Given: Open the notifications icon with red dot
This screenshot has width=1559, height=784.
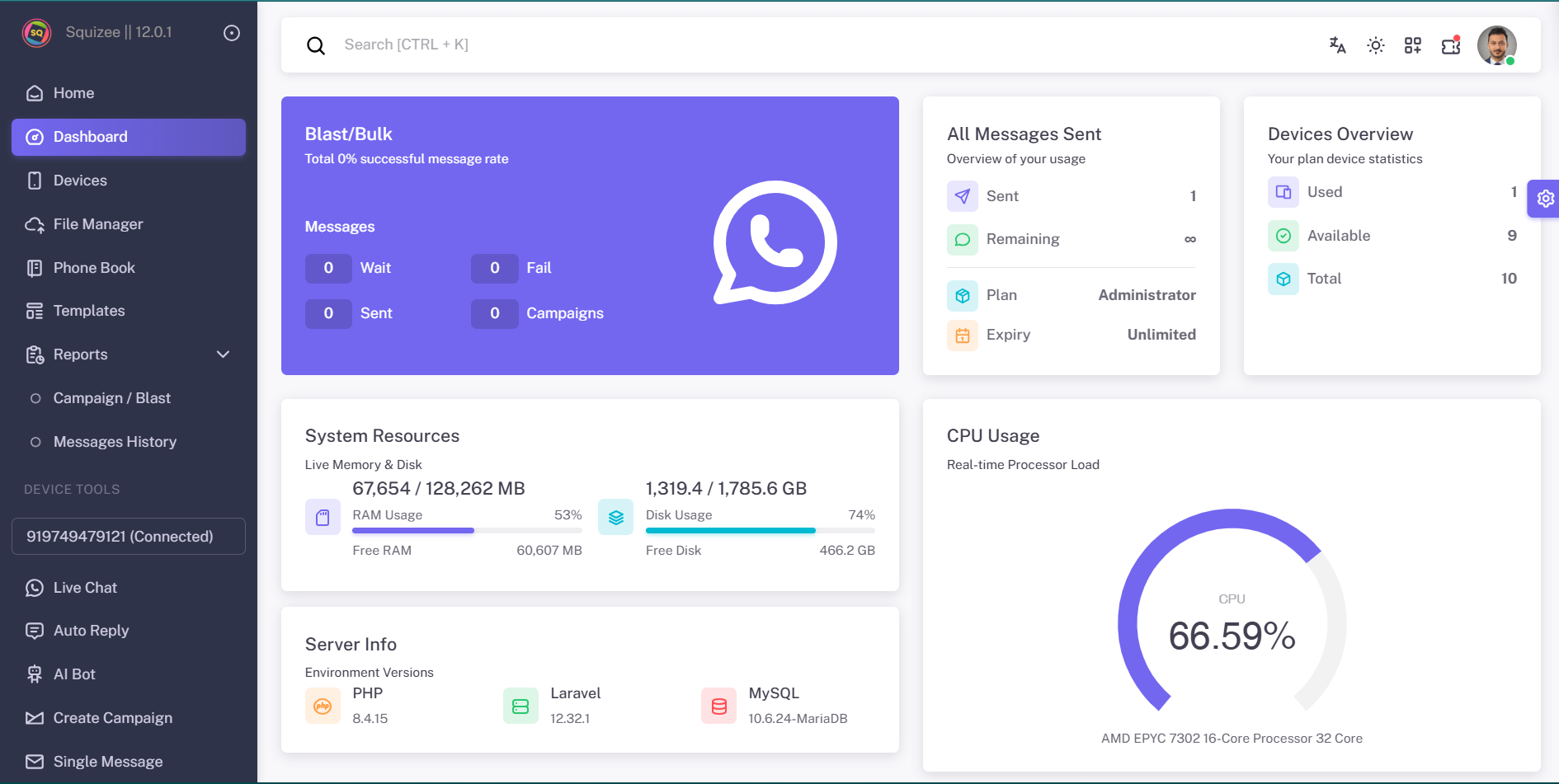Looking at the screenshot, I should 1451,45.
